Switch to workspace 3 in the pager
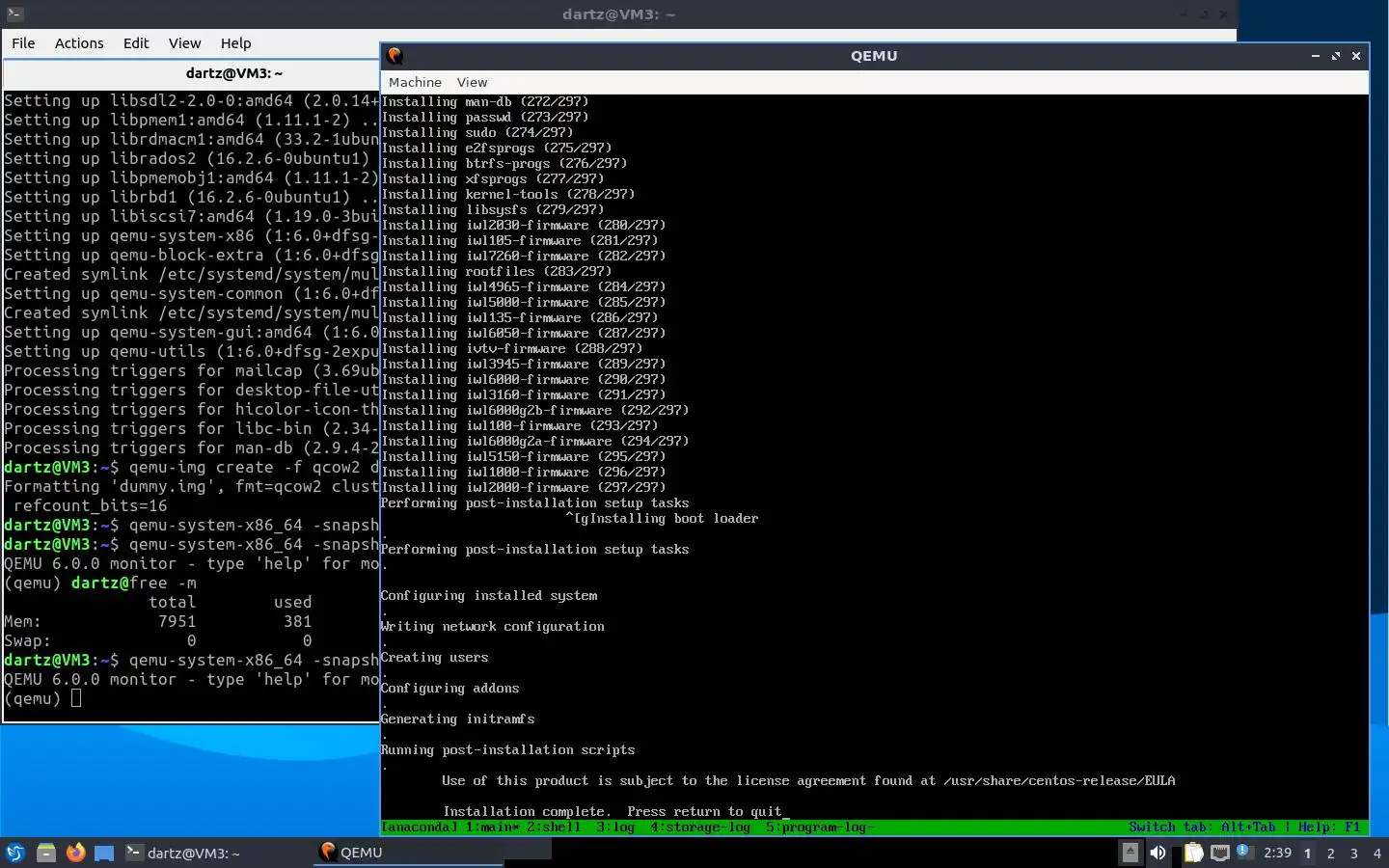The width and height of the screenshot is (1389, 868). (x=1354, y=854)
